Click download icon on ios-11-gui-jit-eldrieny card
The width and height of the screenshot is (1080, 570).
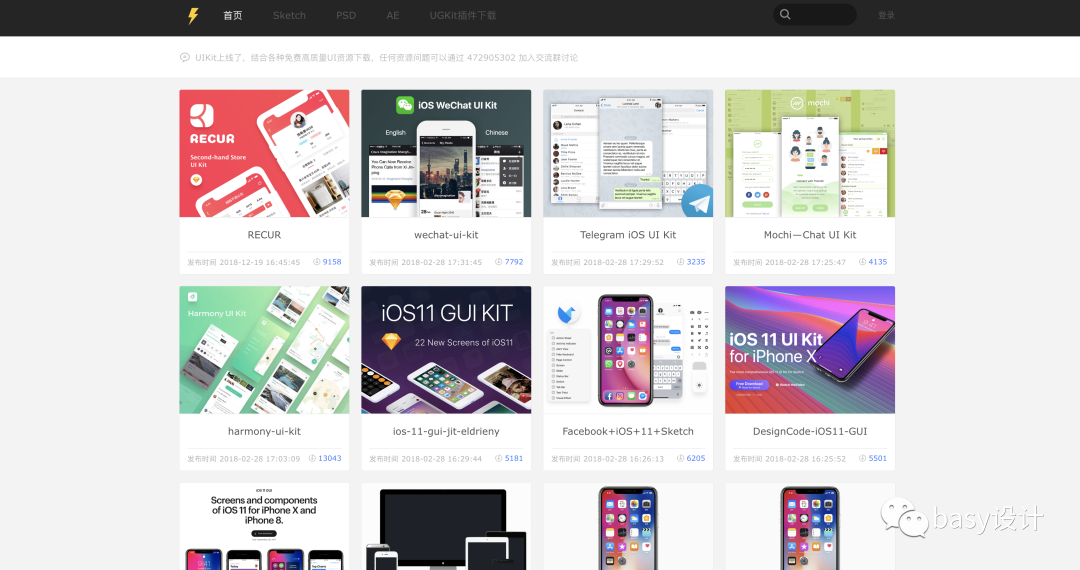[499, 458]
